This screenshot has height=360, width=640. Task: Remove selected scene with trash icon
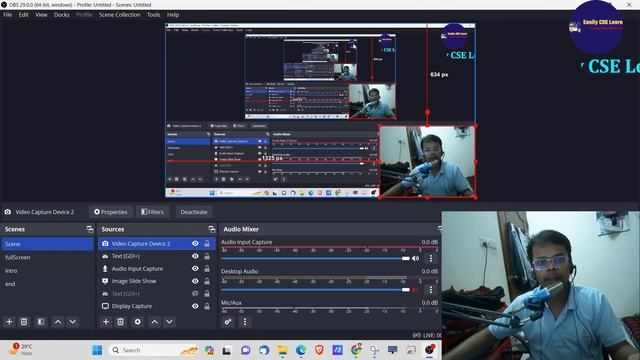click(24, 322)
